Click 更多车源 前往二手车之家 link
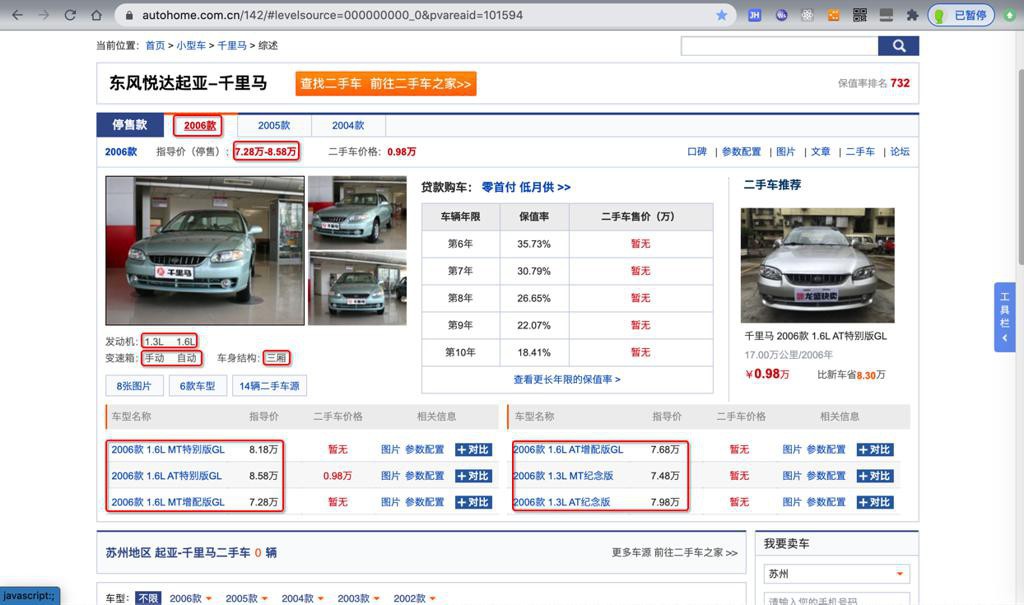1024x605 pixels. point(675,553)
